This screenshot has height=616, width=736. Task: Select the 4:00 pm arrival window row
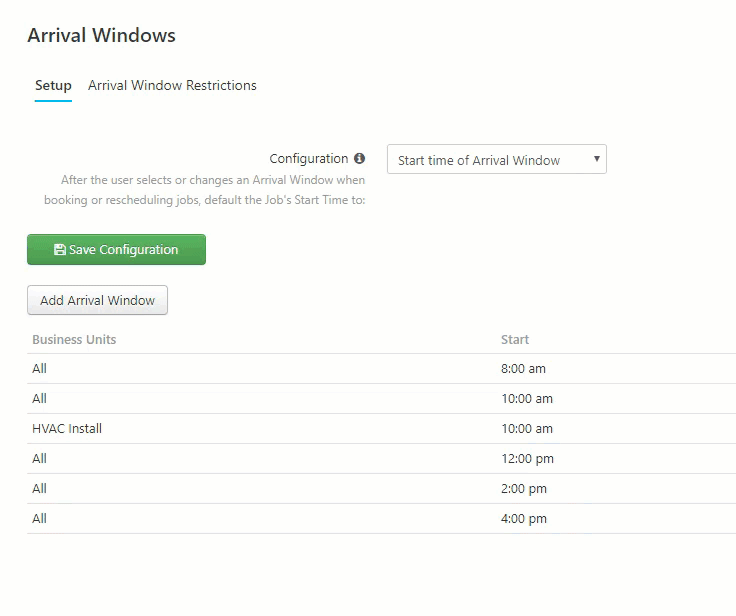tap(382, 519)
